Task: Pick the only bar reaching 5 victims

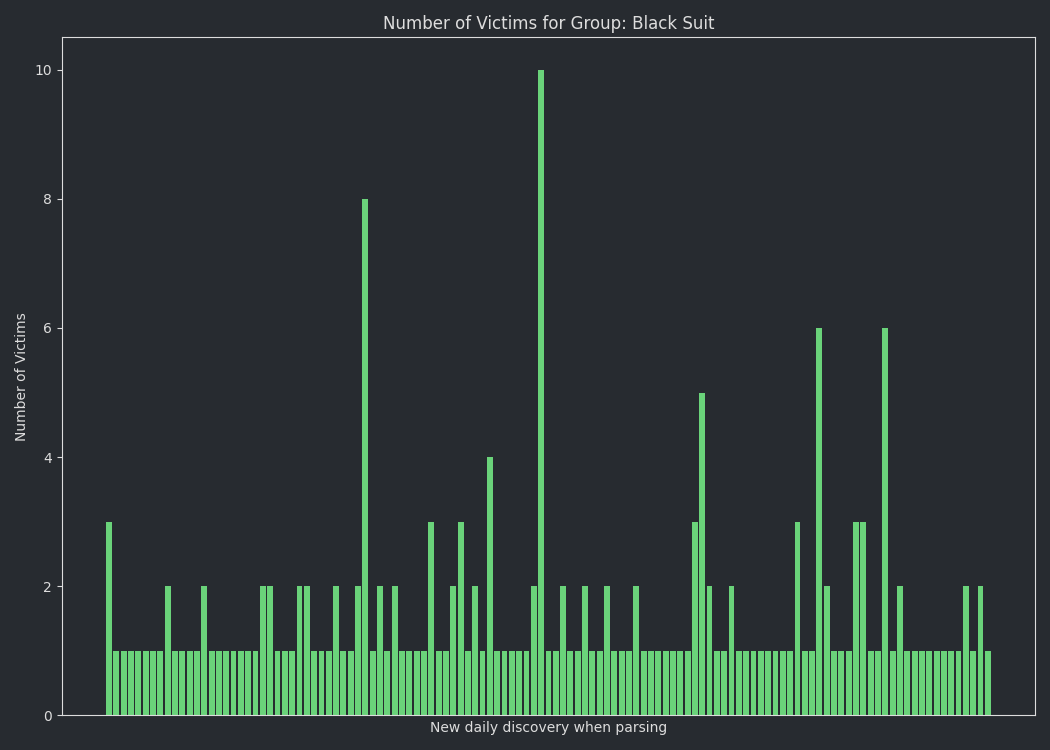Action: [702, 554]
